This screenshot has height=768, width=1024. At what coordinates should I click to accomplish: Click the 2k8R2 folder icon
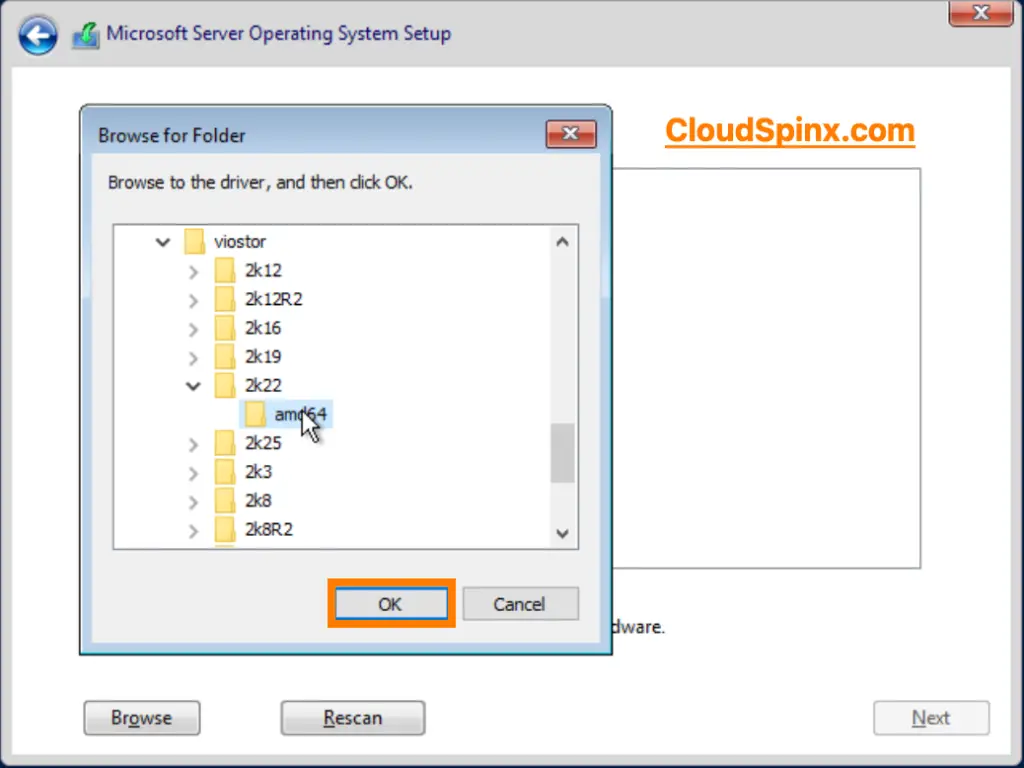tap(225, 529)
